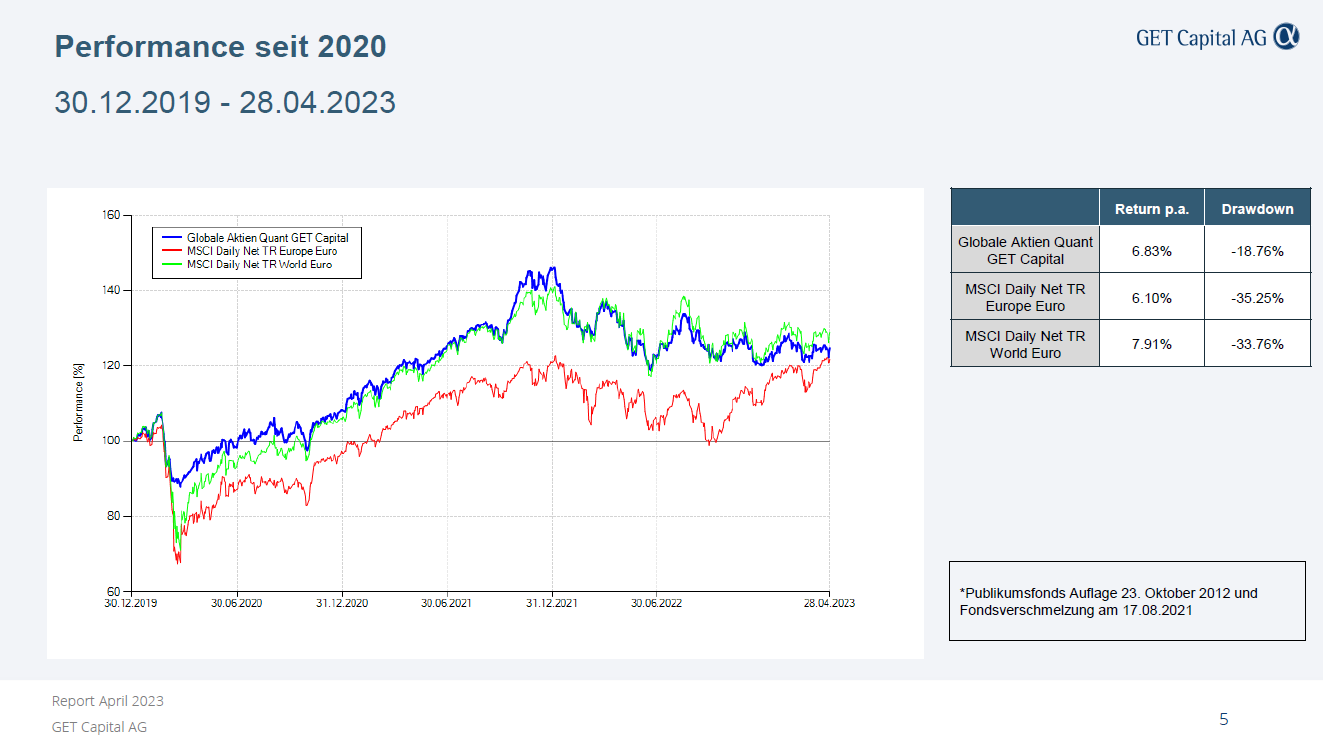The width and height of the screenshot is (1323, 736).
Task: Click the "Return p.a." table column header
Action: (x=1152, y=209)
